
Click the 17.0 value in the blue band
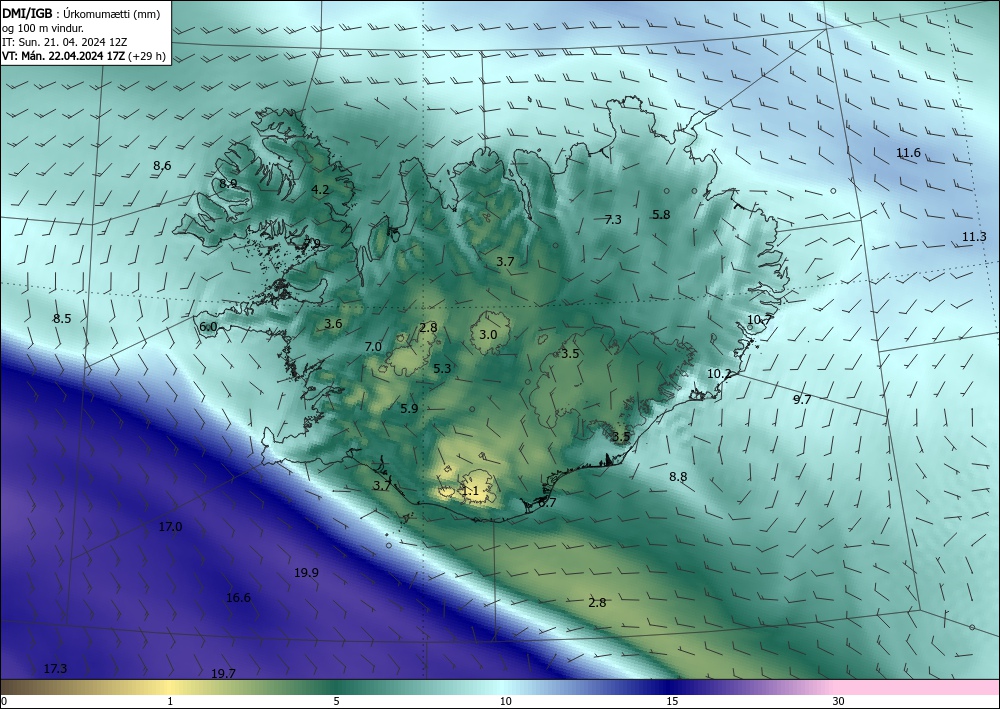[x=170, y=527]
